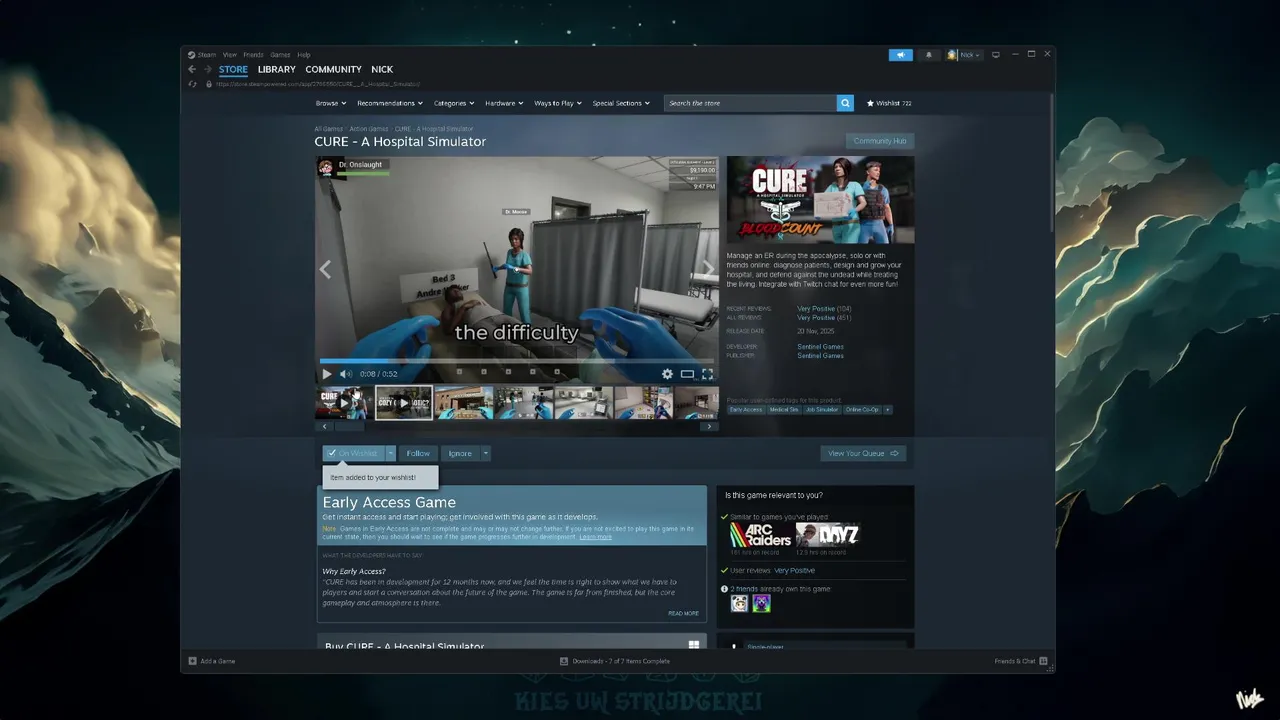This screenshot has width=1280, height=720.
Task: Switch to the LIBRARY tab
Action: pyautogui.click(x=276, y=70)
